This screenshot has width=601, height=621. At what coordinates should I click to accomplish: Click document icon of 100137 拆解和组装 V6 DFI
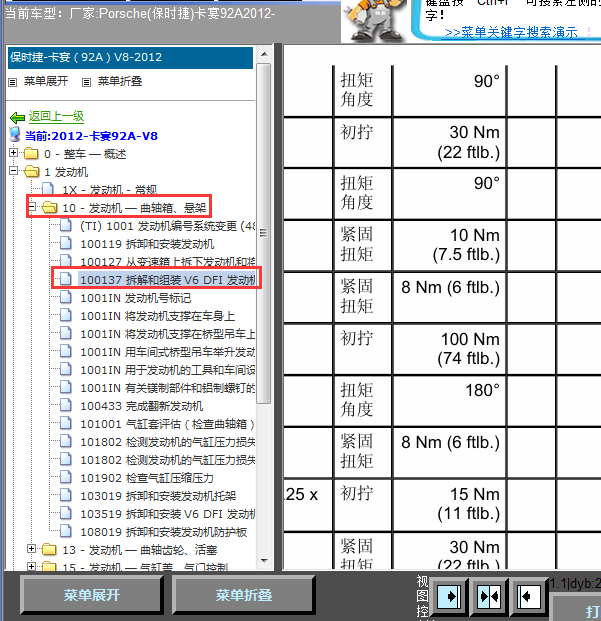66,279
